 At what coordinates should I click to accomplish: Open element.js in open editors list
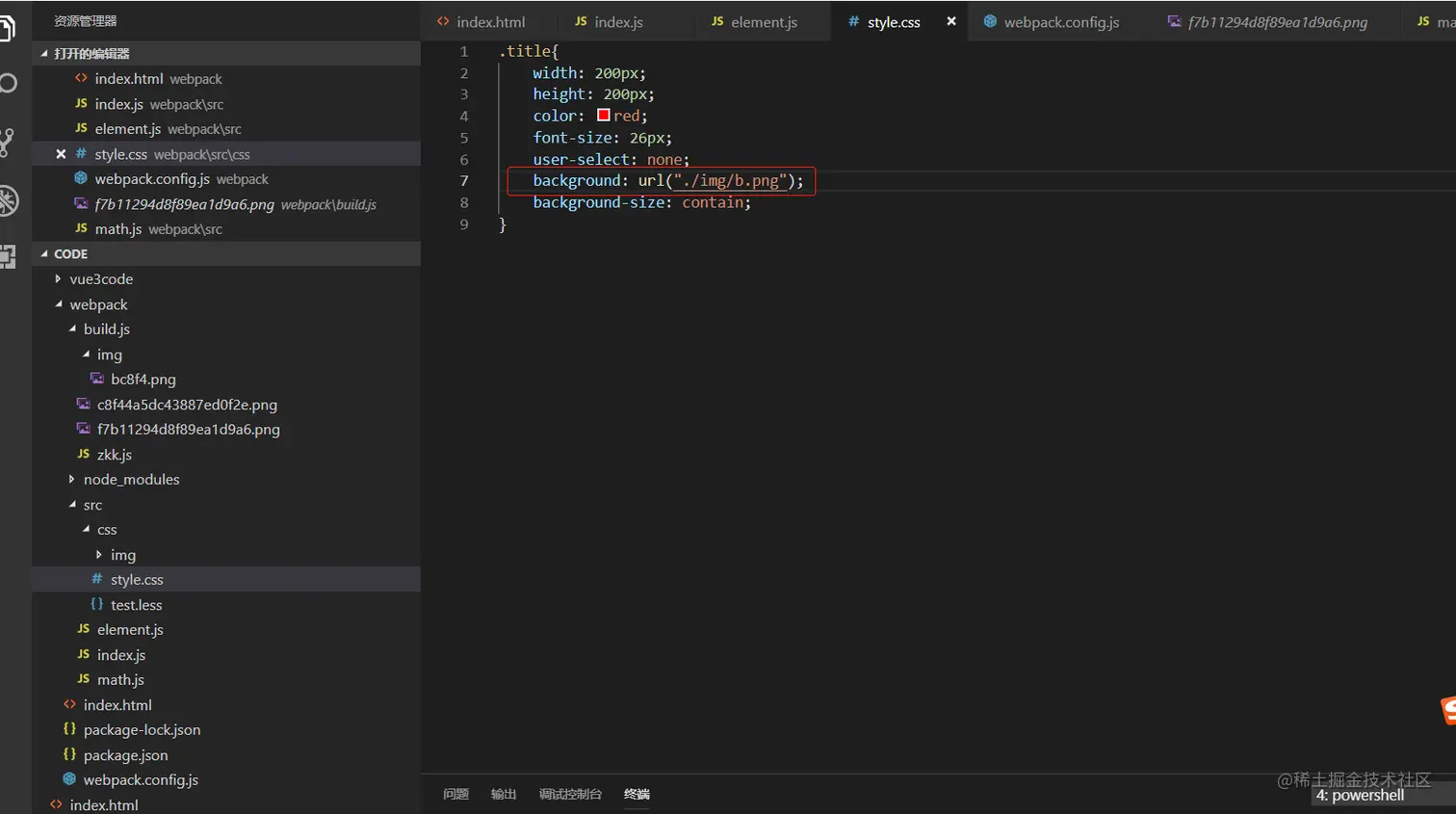(225, 129)
